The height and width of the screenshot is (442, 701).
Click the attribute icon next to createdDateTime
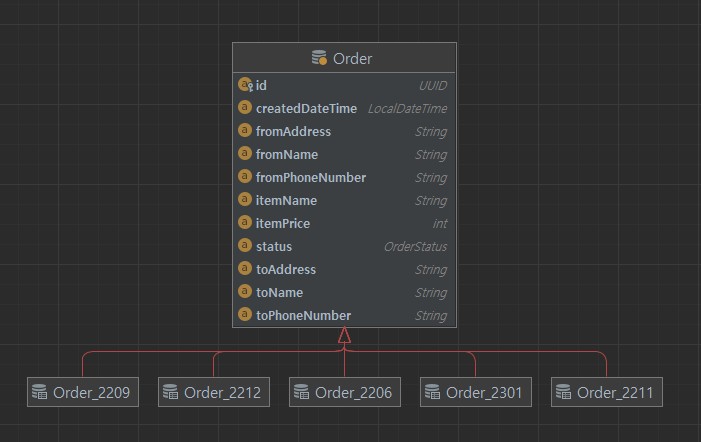pos(245,108)
